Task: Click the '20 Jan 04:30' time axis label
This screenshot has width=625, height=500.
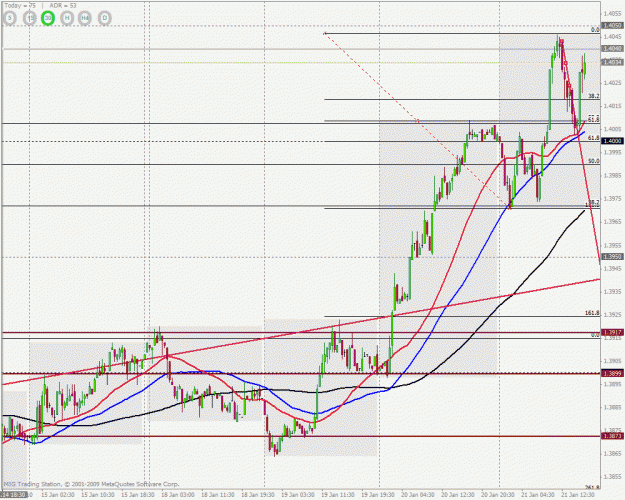Action: coord(418,495)
